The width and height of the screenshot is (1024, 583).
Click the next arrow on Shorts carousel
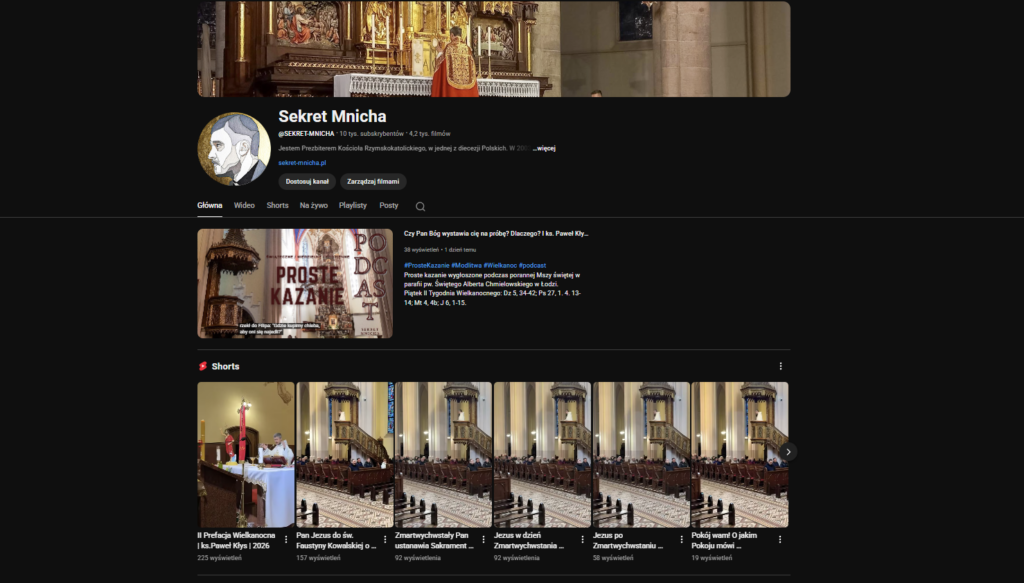point(788,452)
